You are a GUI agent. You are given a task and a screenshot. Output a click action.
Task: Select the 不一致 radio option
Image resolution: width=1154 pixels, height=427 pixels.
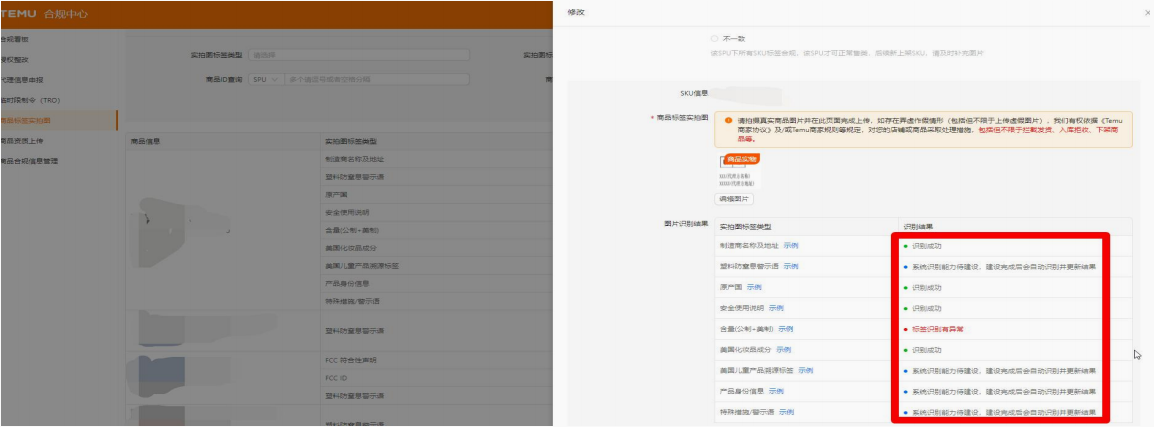point(715,38)
